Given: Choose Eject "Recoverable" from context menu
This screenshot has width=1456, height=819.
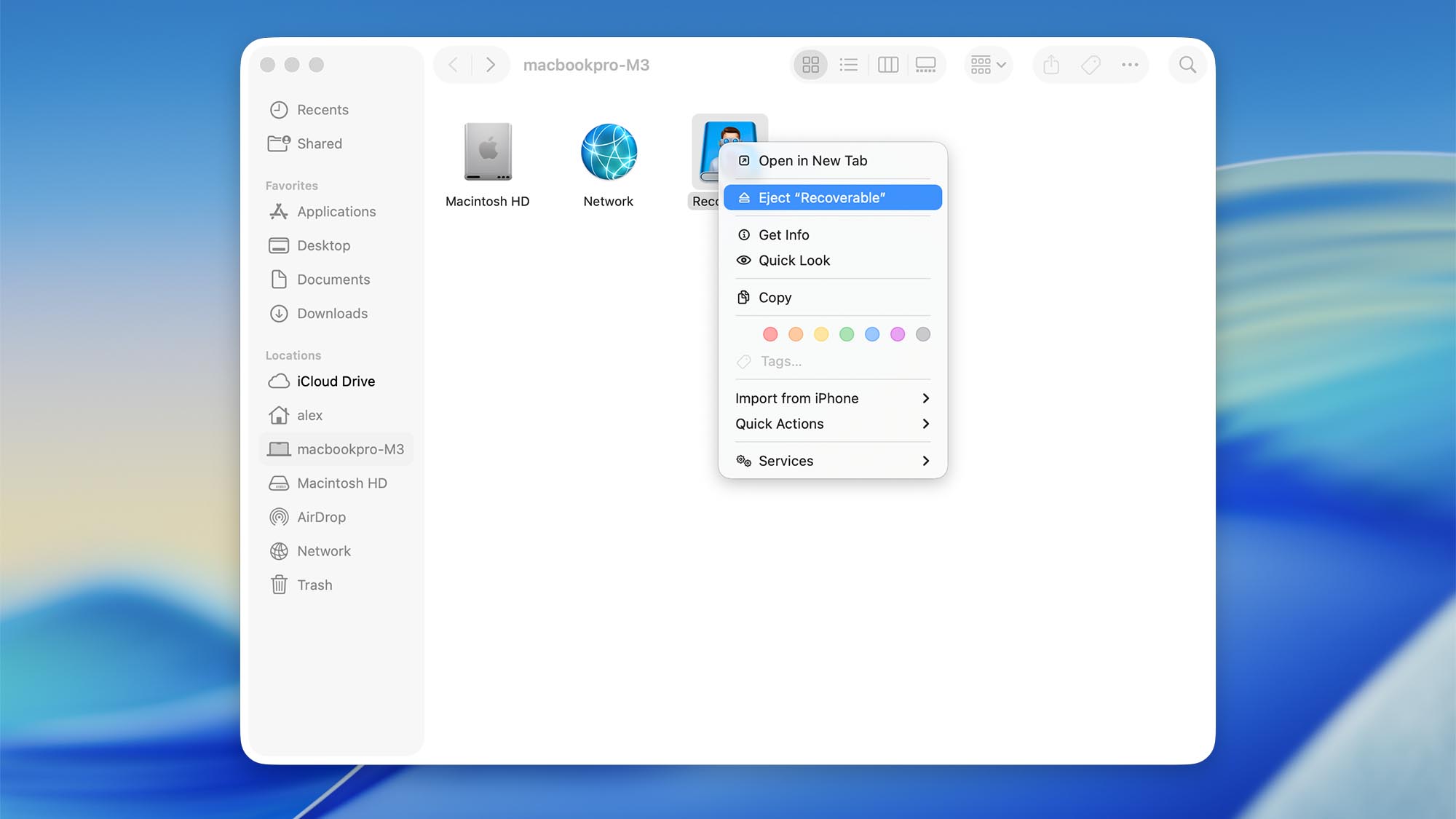Looking at the screenshot, I should coord(832,198).
